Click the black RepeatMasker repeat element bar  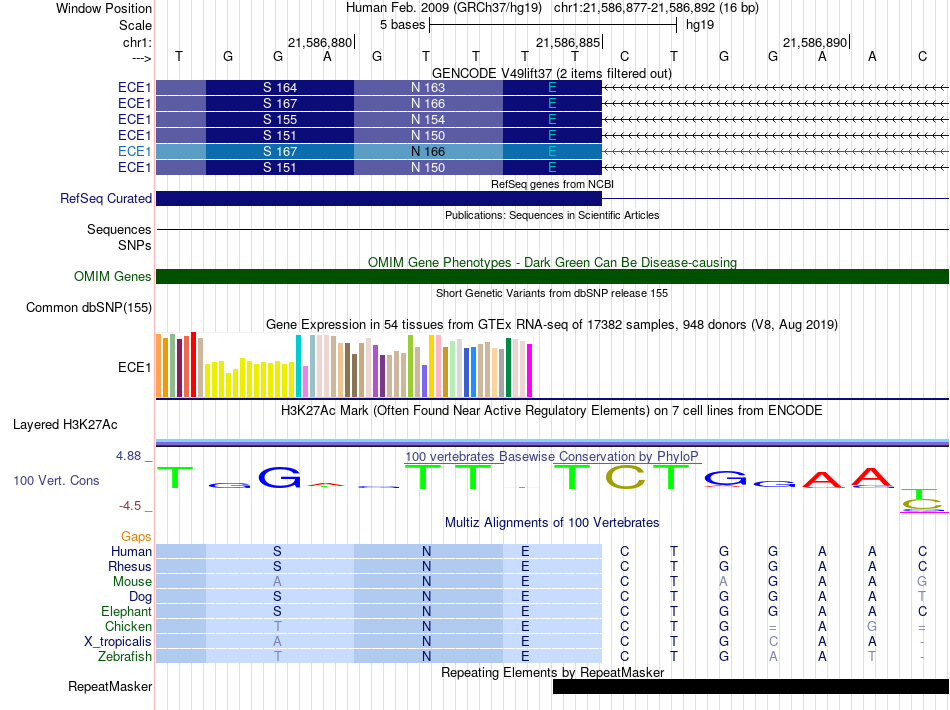pos(751,686)
